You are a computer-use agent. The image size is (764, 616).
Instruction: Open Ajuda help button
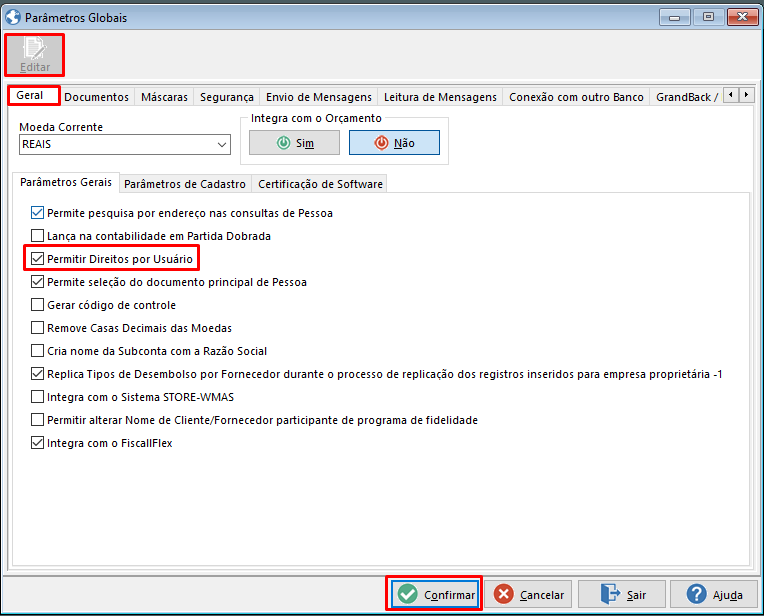point(714,594)
